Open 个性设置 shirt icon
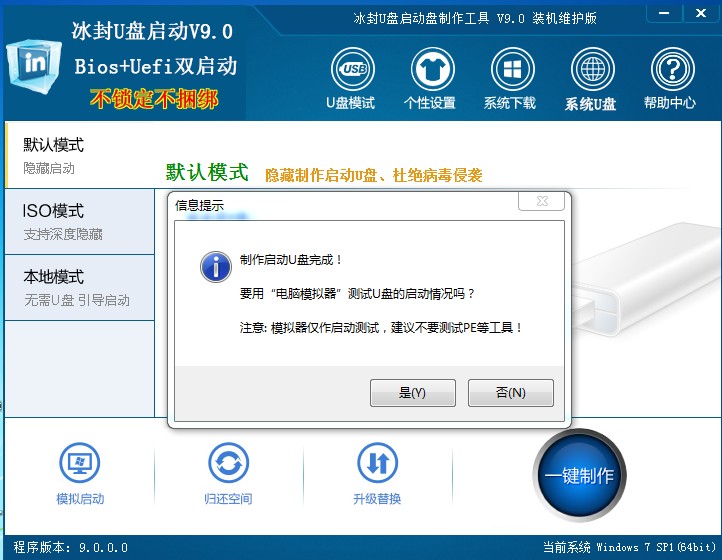 [x=432, y=69]
